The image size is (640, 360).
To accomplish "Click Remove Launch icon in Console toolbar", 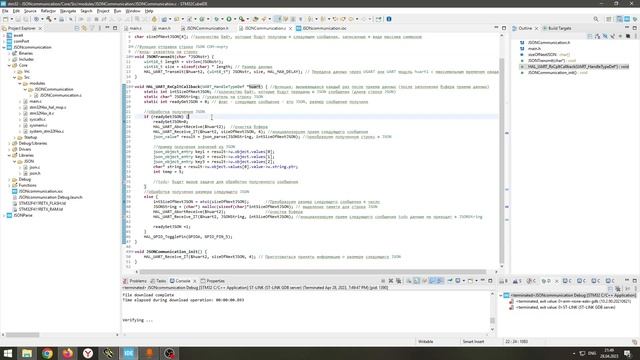I will point(391,281).
